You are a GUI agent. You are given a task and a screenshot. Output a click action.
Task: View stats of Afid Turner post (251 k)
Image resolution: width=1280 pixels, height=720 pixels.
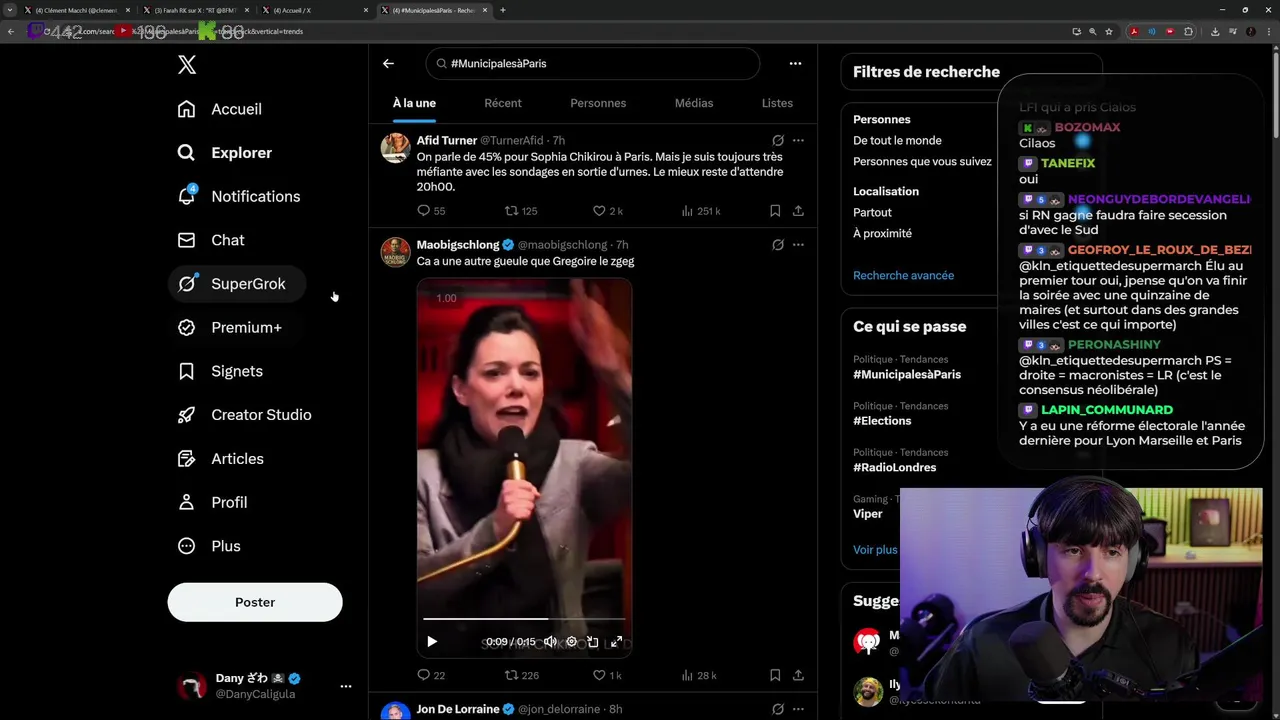click(700, 211)
